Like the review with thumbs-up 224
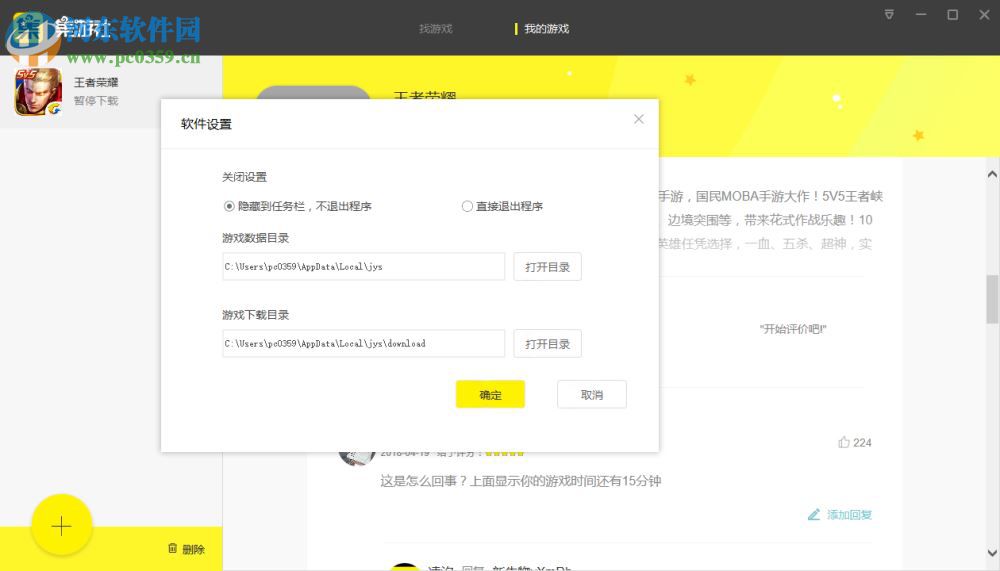Viewport: 1000px width, 571px height. click(x=855, y=442)
